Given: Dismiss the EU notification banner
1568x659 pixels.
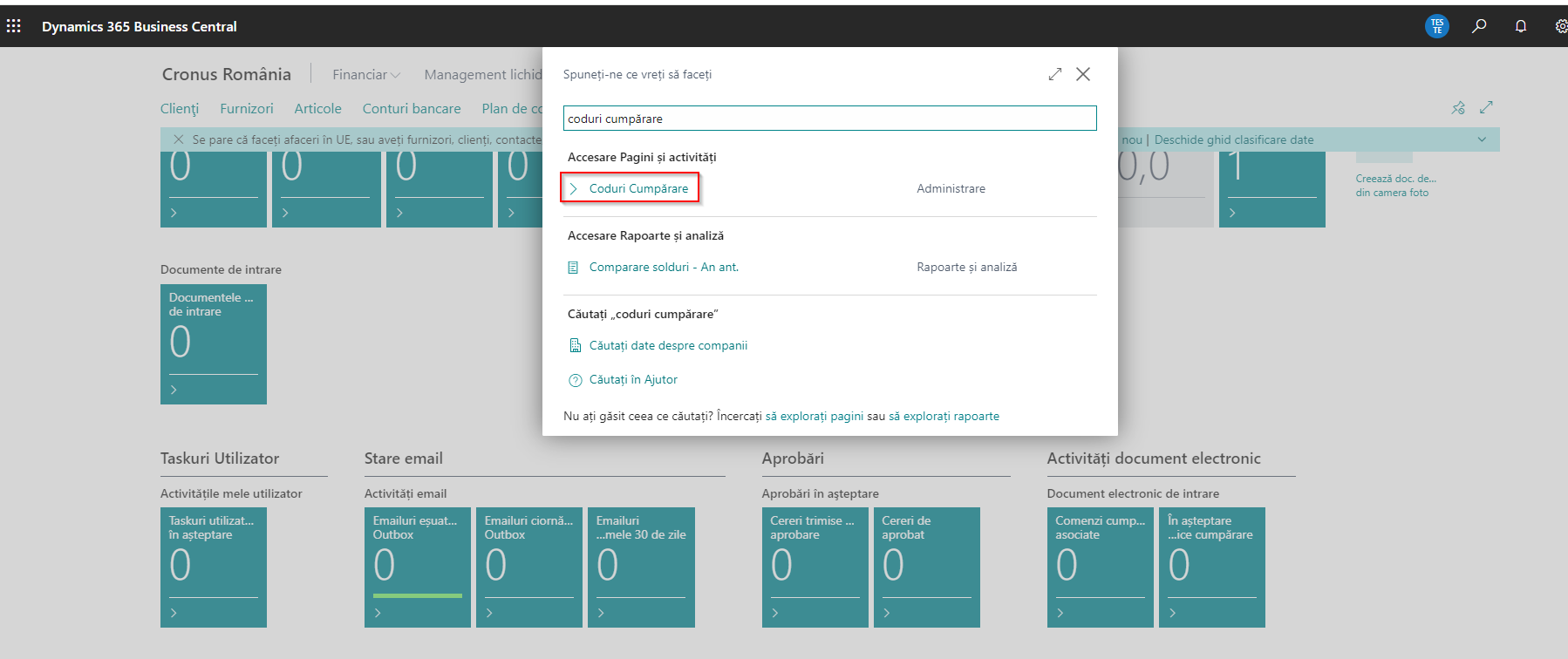Looking at the screenshot, I should (x=179, y=139).
